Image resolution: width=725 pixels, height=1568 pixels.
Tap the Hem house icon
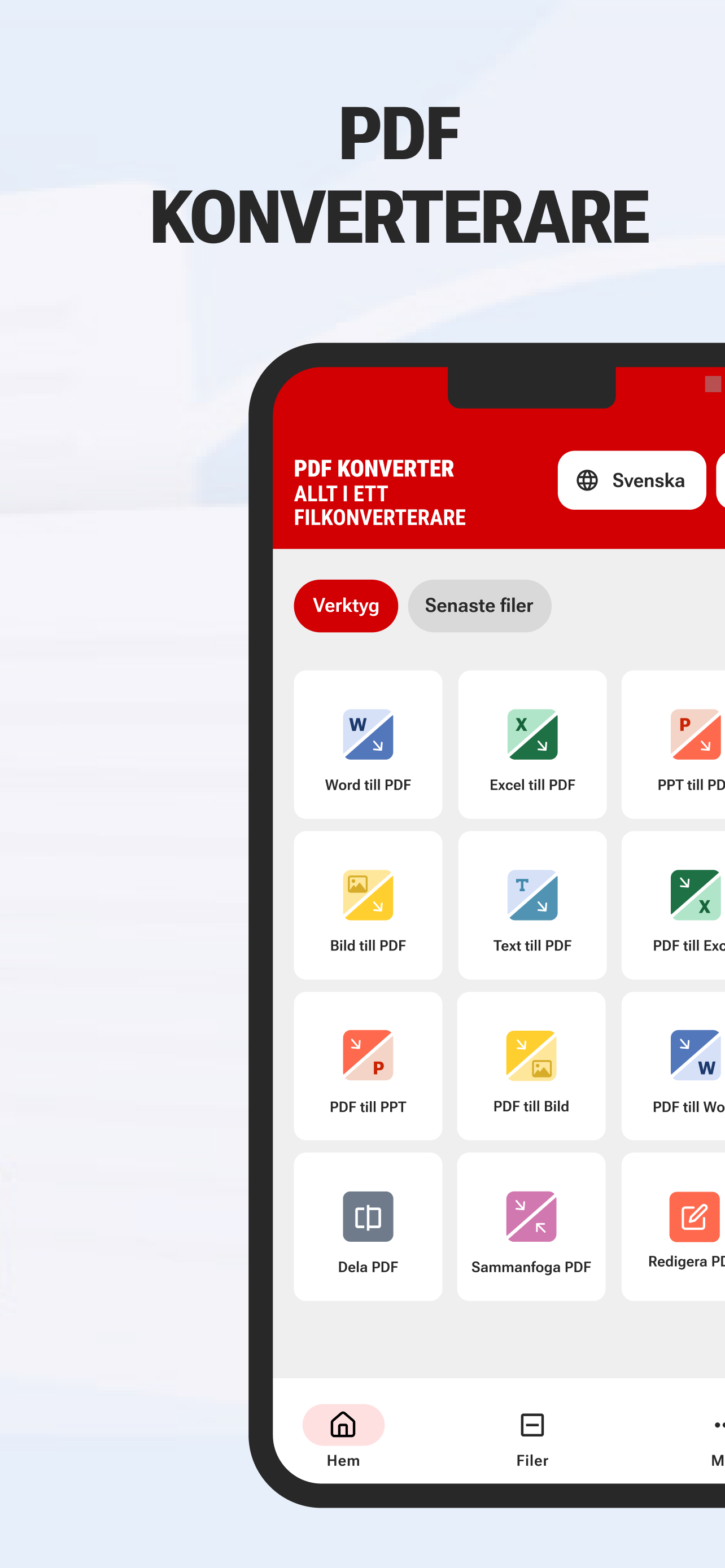click(343, 1424)
